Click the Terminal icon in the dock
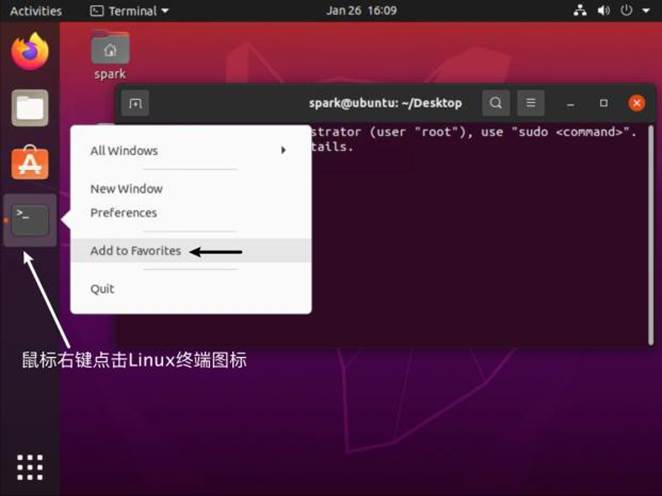The image size is (662, 496). pos(30,220)
